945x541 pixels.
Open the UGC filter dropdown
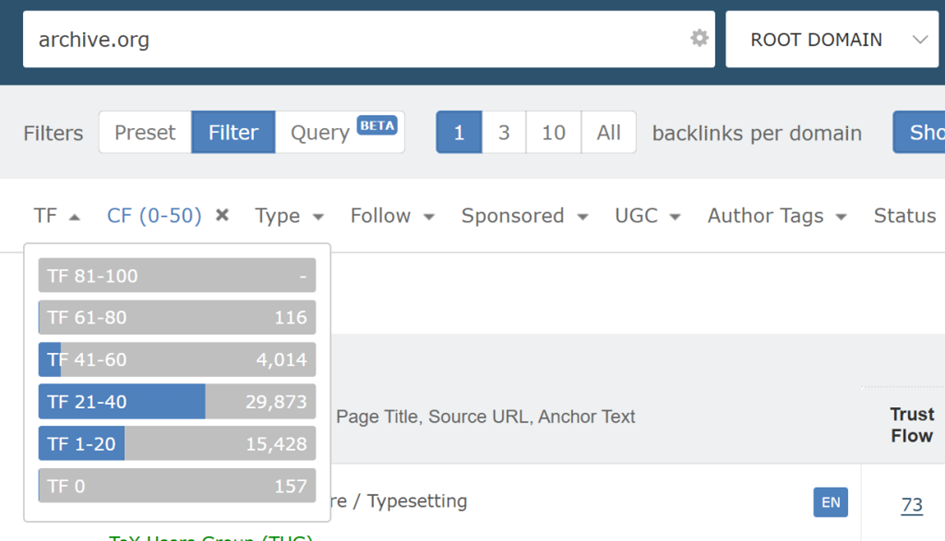(x=647, y=216)
